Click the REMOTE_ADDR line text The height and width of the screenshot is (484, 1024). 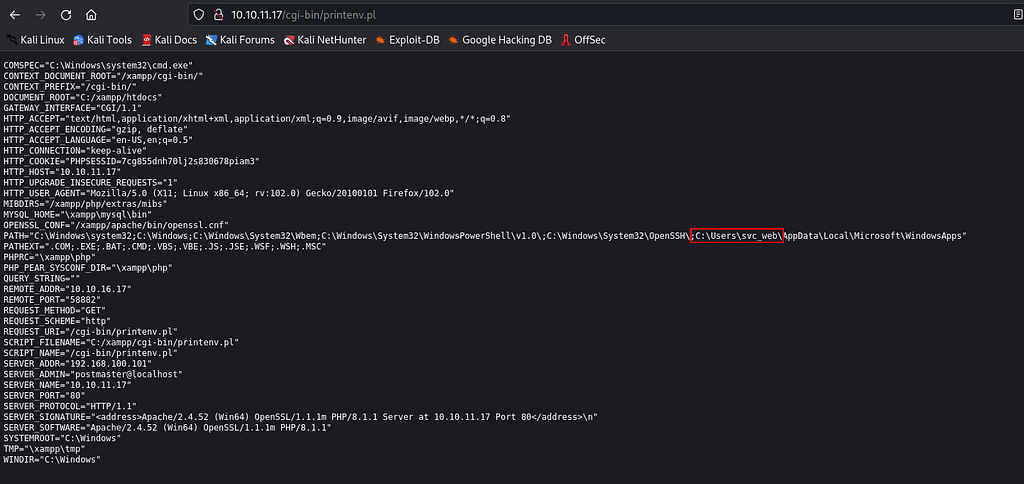click(68, 289)
